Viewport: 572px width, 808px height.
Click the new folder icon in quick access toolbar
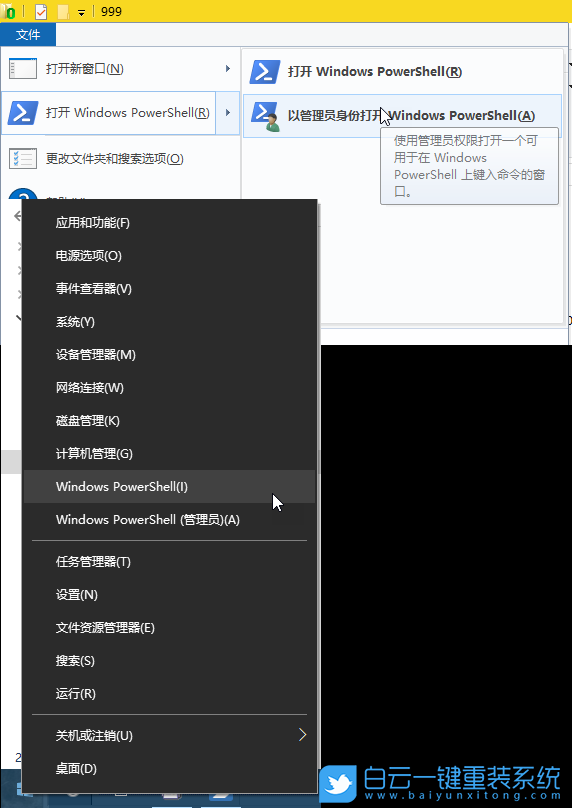pyautogui.click(x=63, y=11)
